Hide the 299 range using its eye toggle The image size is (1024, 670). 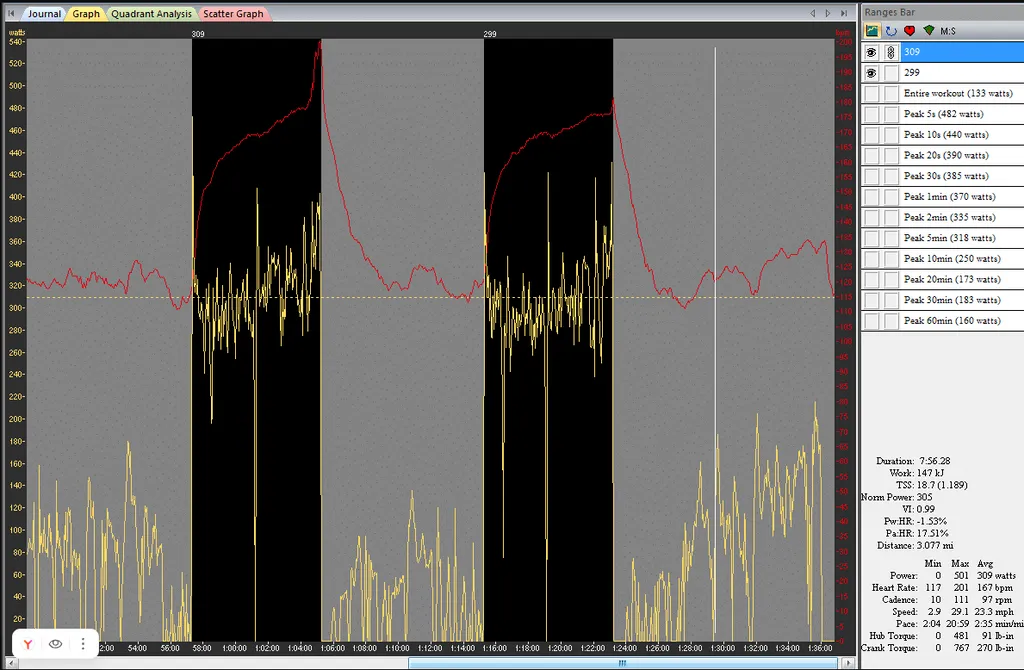point(872,73)
